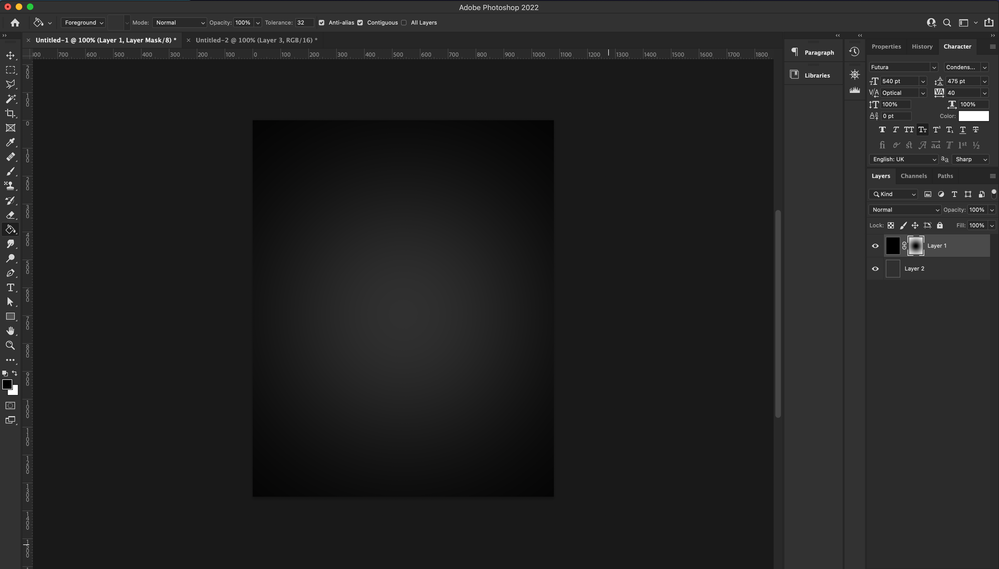Select the Horizontal Type tool

coord(10,287)
